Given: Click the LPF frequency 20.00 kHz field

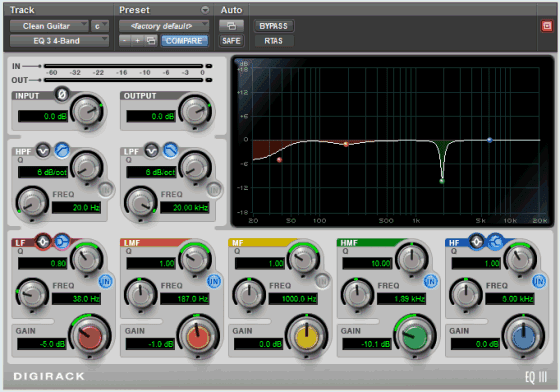Looking at the screenshot, I should click(x=185, y=207).
